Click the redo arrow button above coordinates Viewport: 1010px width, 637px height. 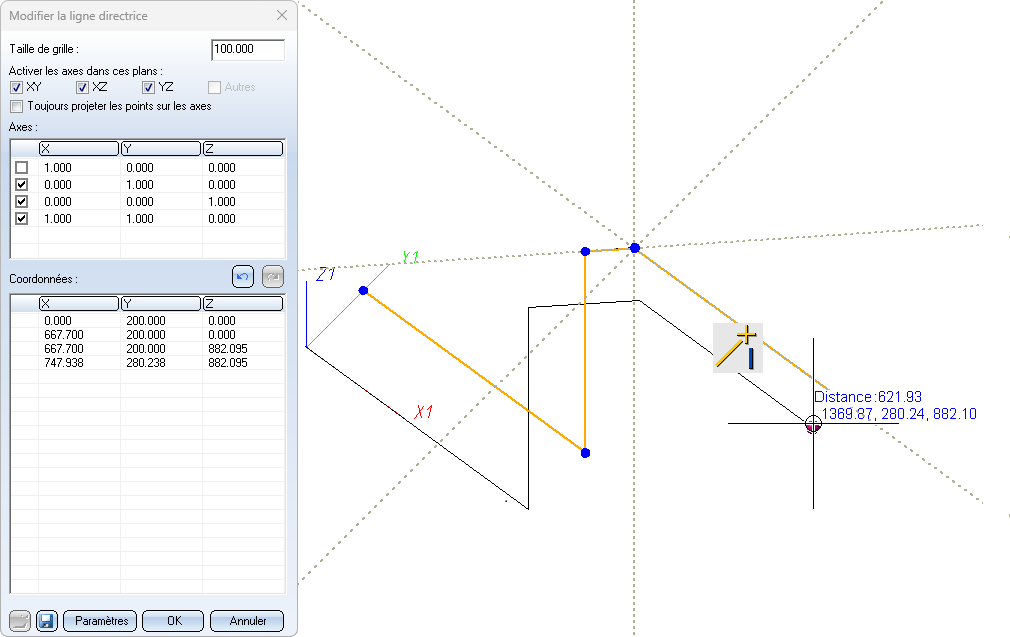[x=272, y=277]
